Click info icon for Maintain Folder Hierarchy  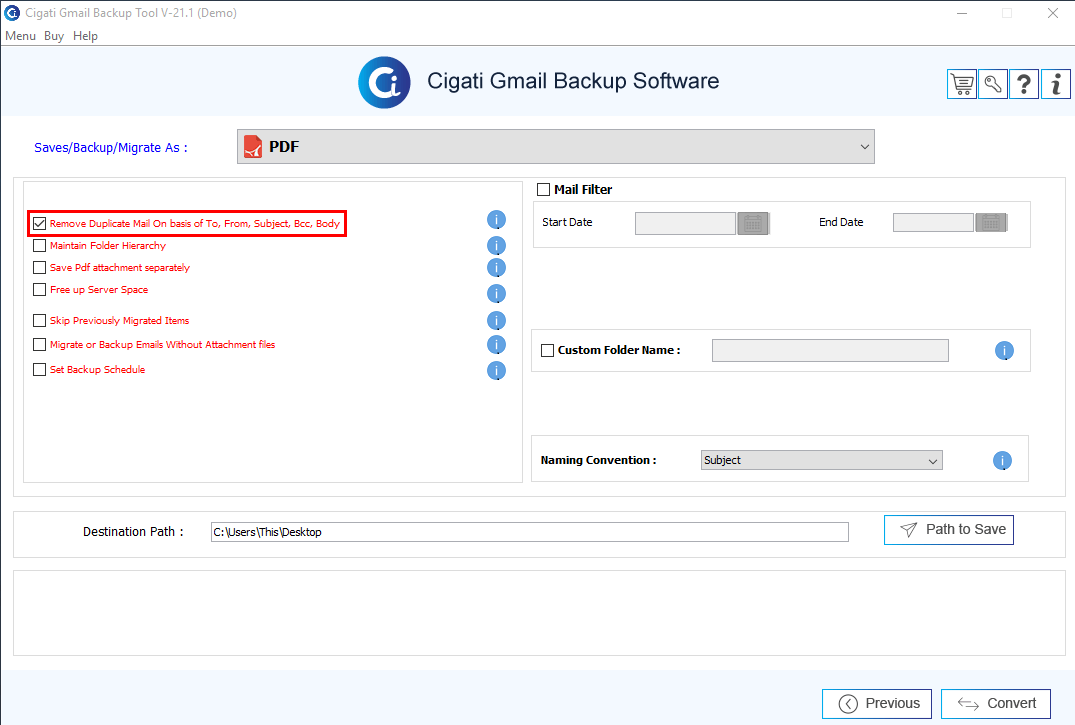point(496,246)
